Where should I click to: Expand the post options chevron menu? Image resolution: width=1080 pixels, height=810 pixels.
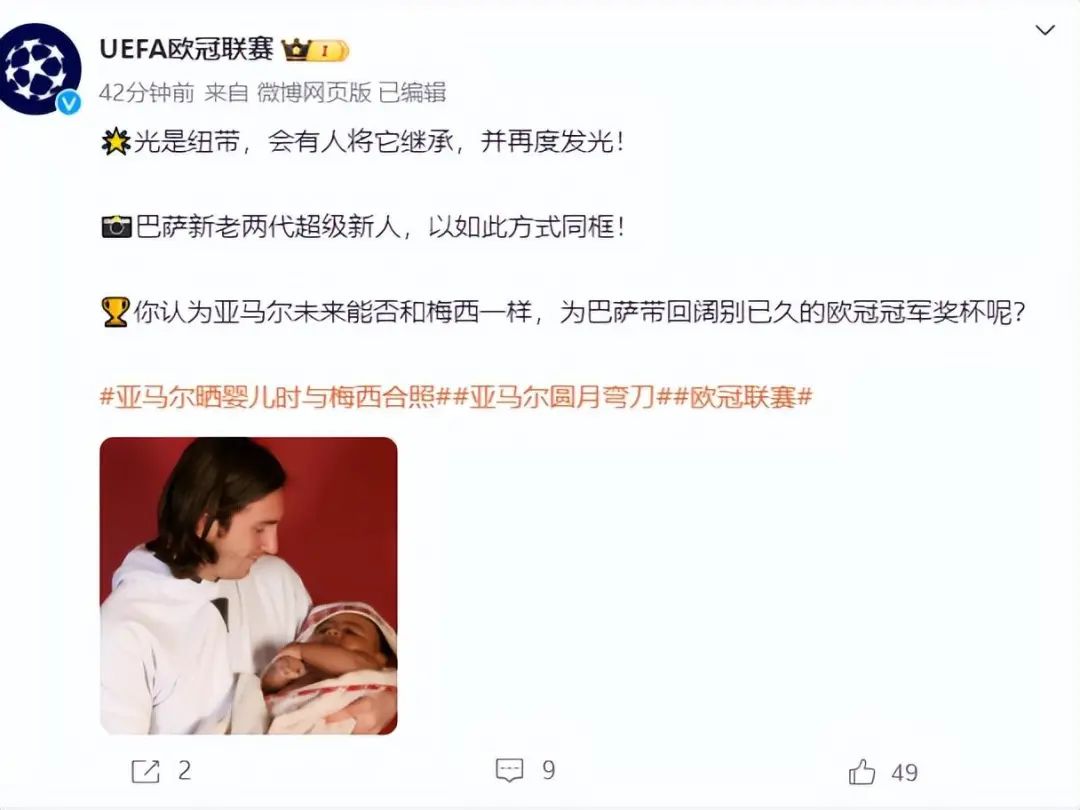point(1045,30)
